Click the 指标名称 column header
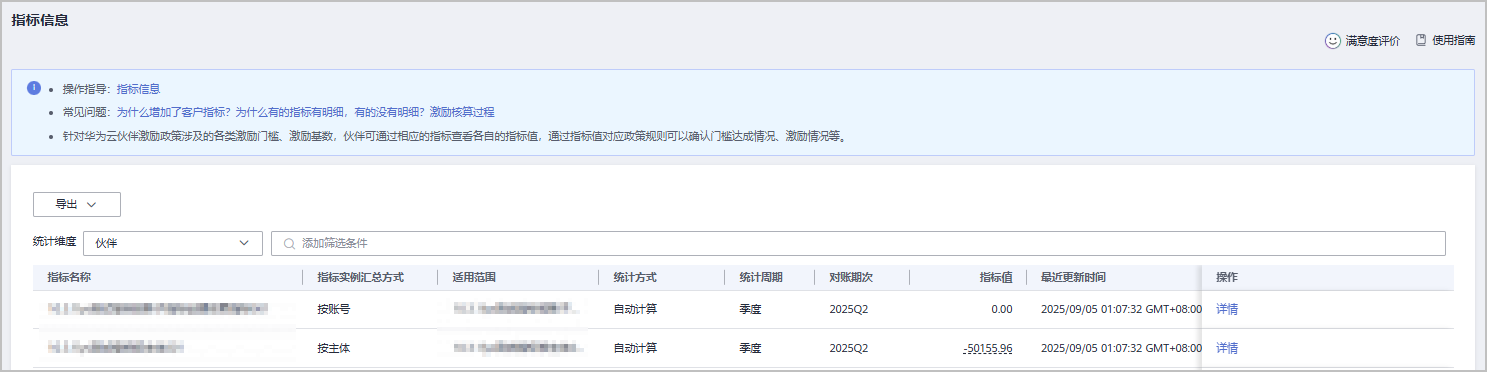The image size is (1487, 372). point(69,277)
